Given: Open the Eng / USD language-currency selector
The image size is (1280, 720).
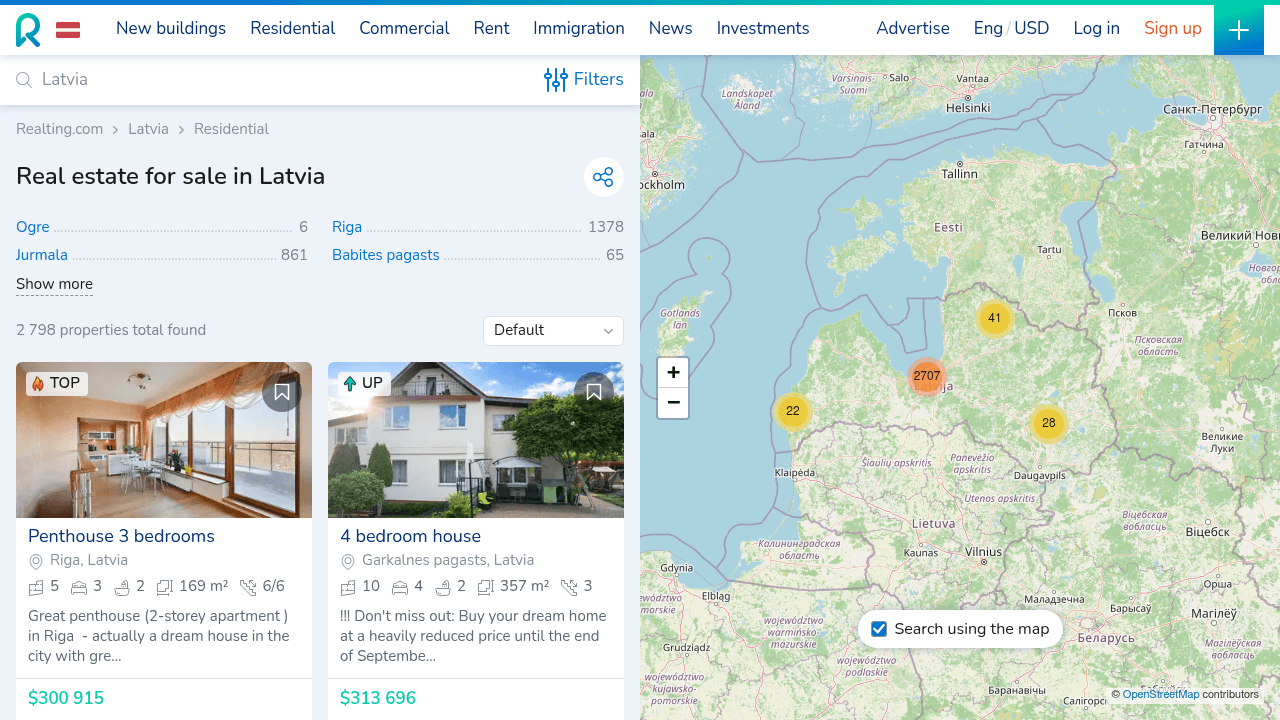Looking at the screenshot, I should [x=1011, y=28].
